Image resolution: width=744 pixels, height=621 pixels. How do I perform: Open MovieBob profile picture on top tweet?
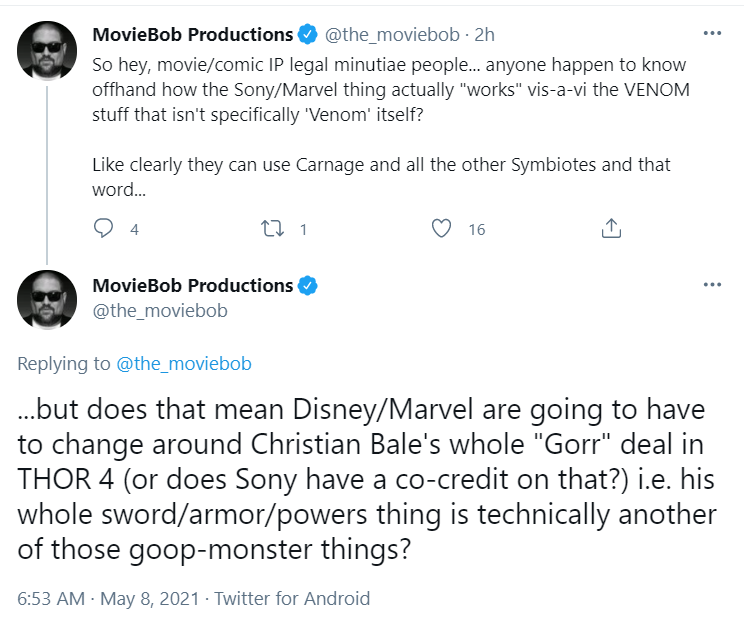click(x=47, y=50)
